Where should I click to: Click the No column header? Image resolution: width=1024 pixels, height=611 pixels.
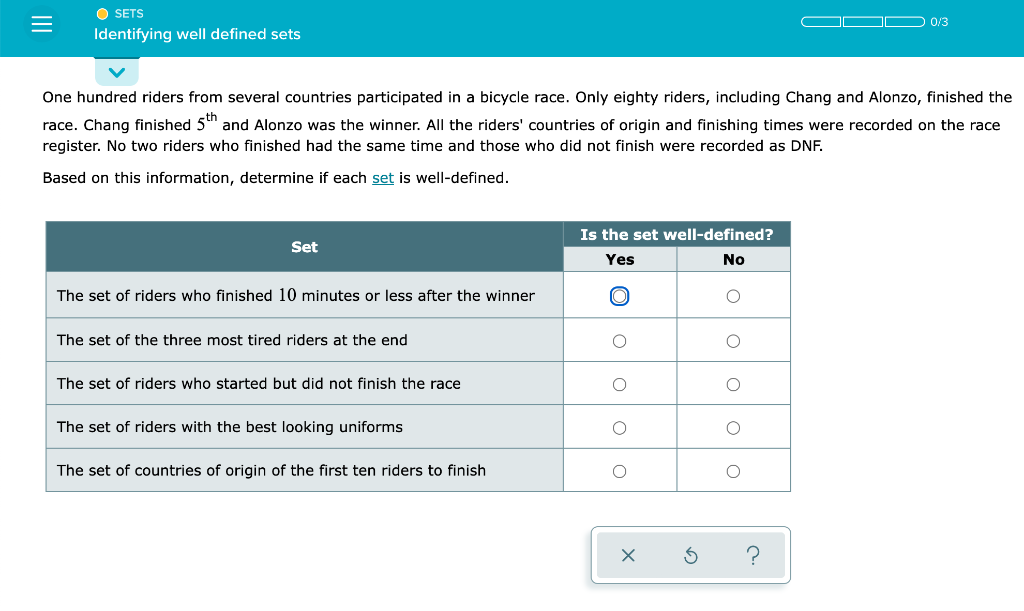point(733,259)
